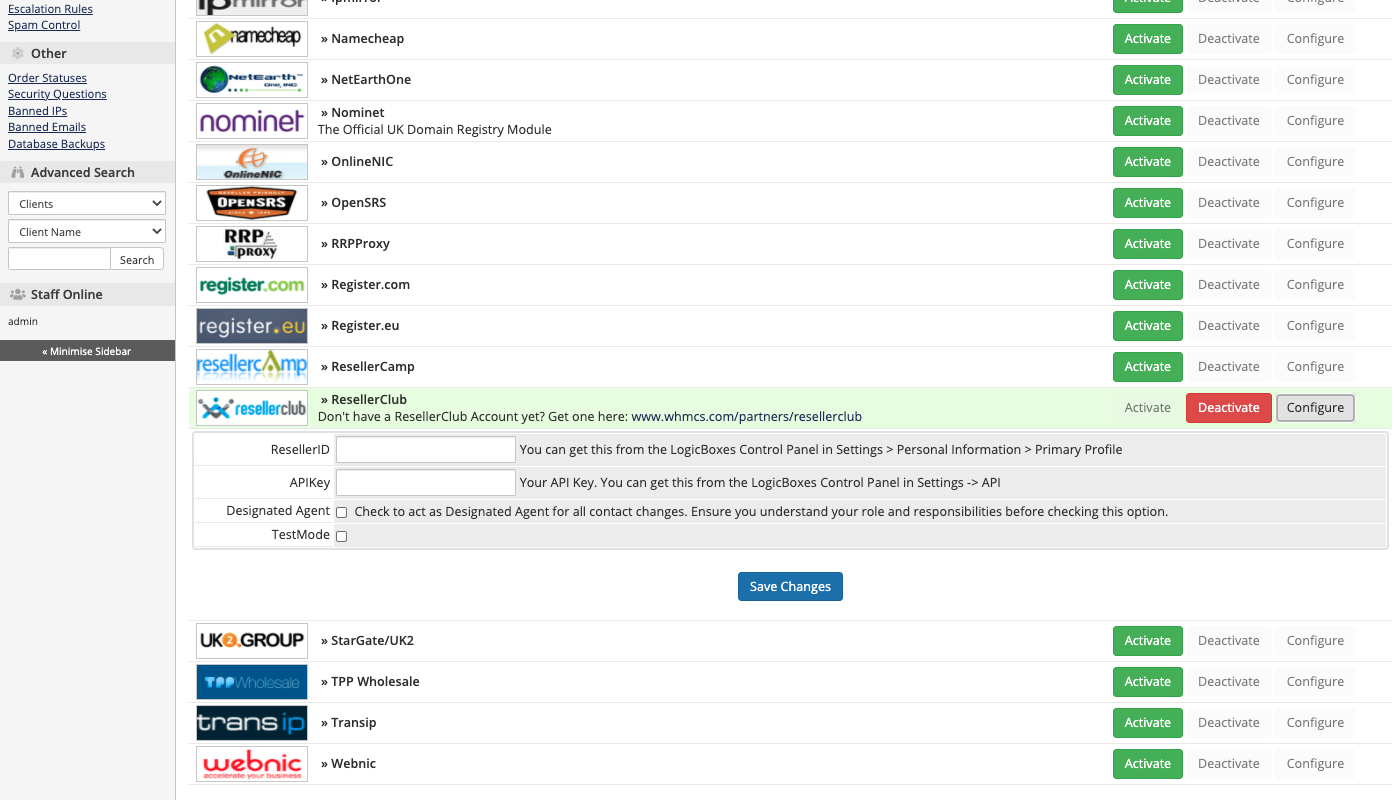1400x800 pixels.
Task: Enable the Designated Agent checkbox
Action: click(341, 512)
